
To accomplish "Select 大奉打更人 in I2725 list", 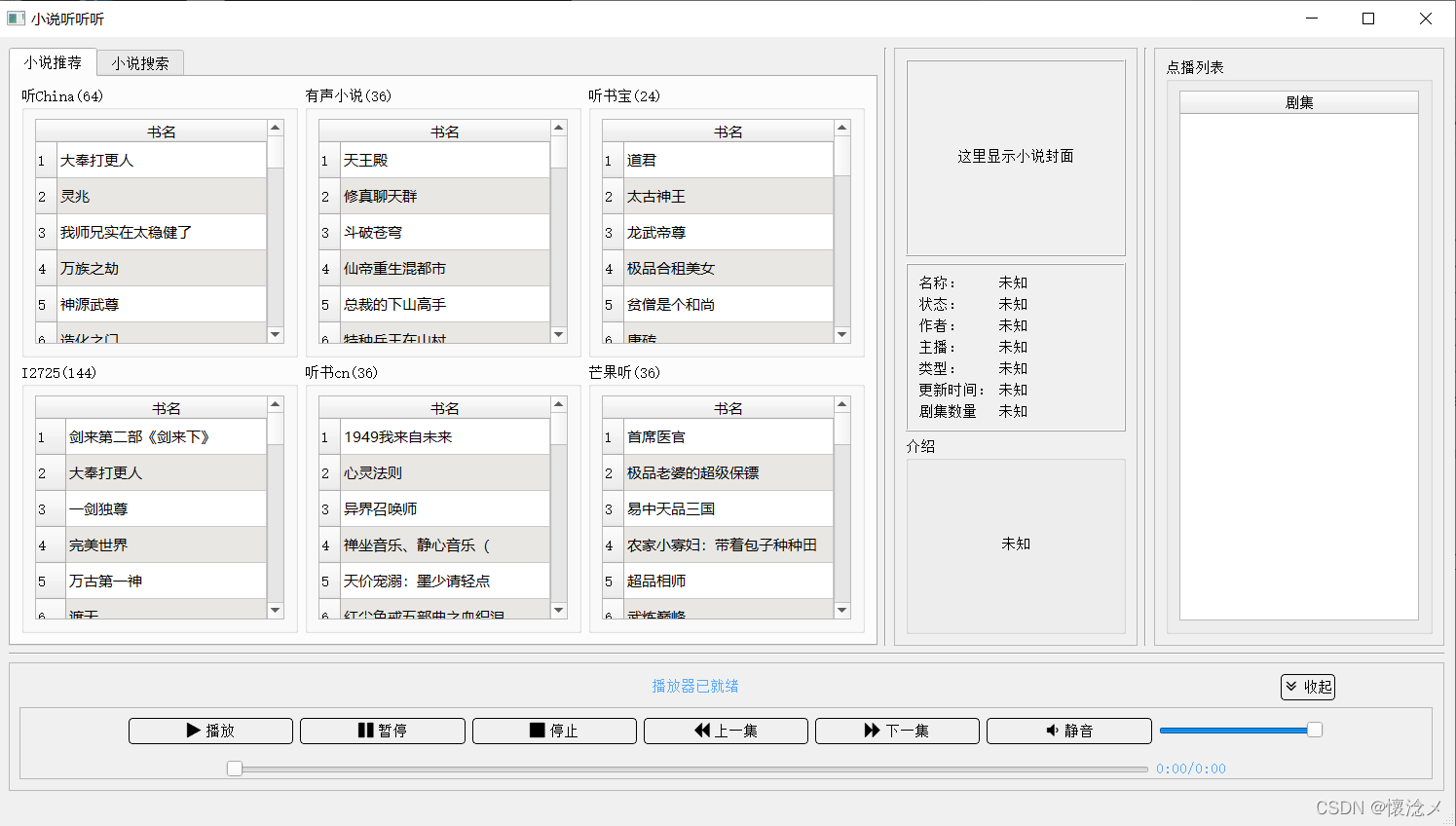I will point(166,472).
